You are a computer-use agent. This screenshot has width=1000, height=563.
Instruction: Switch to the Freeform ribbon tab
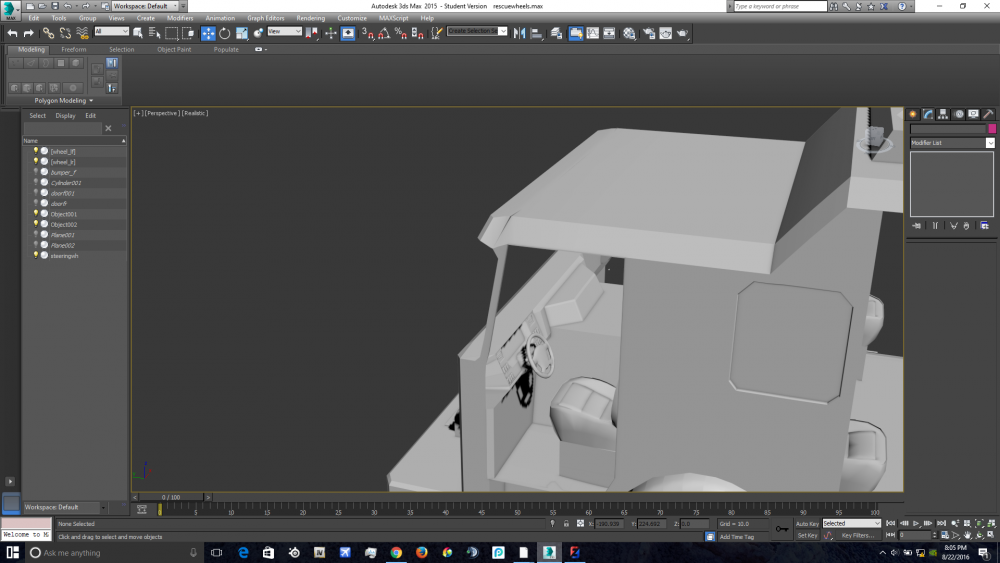coord(74,49)
